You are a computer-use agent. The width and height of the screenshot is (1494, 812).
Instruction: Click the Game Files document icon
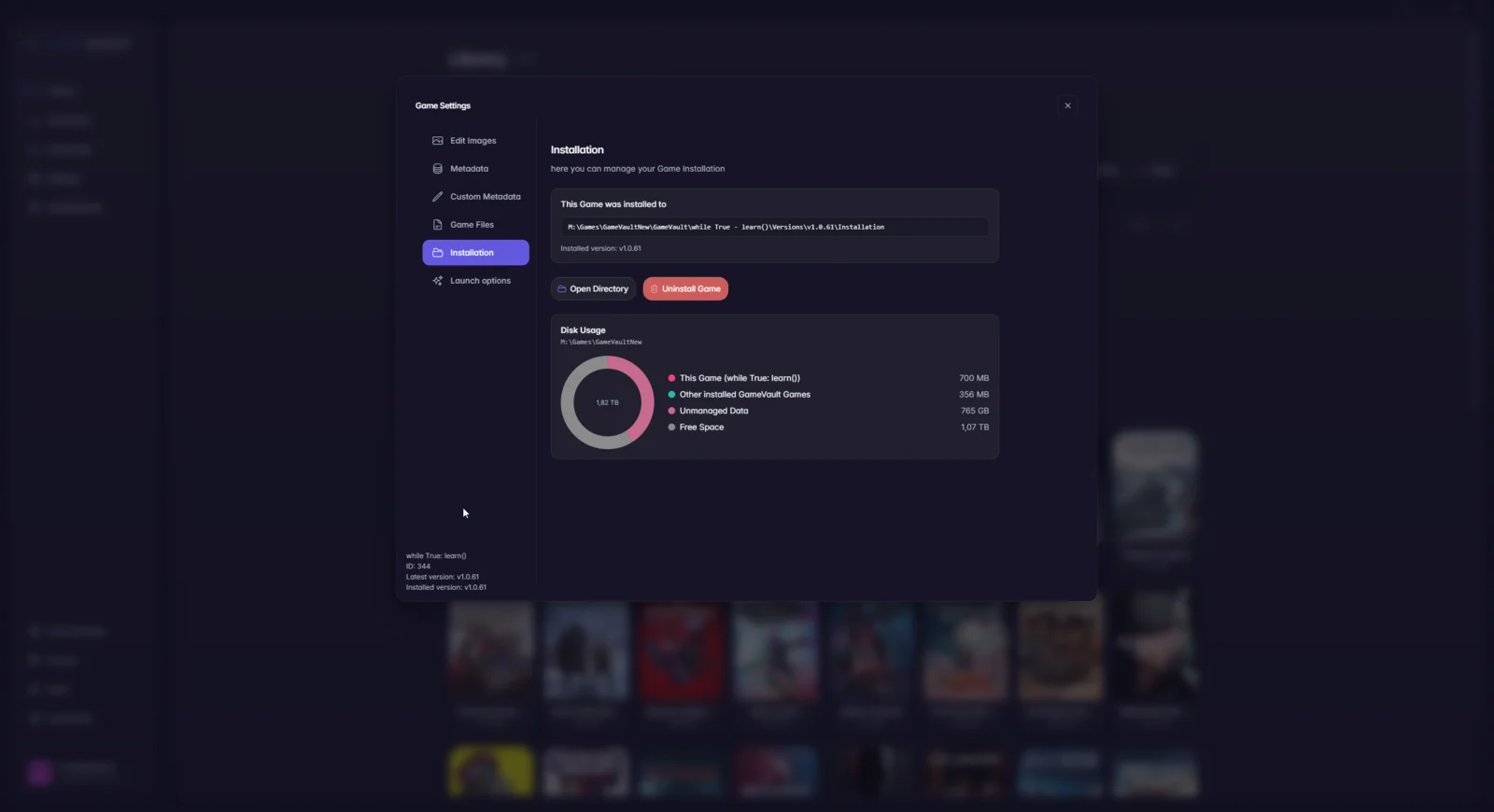(x=437, y=225)
